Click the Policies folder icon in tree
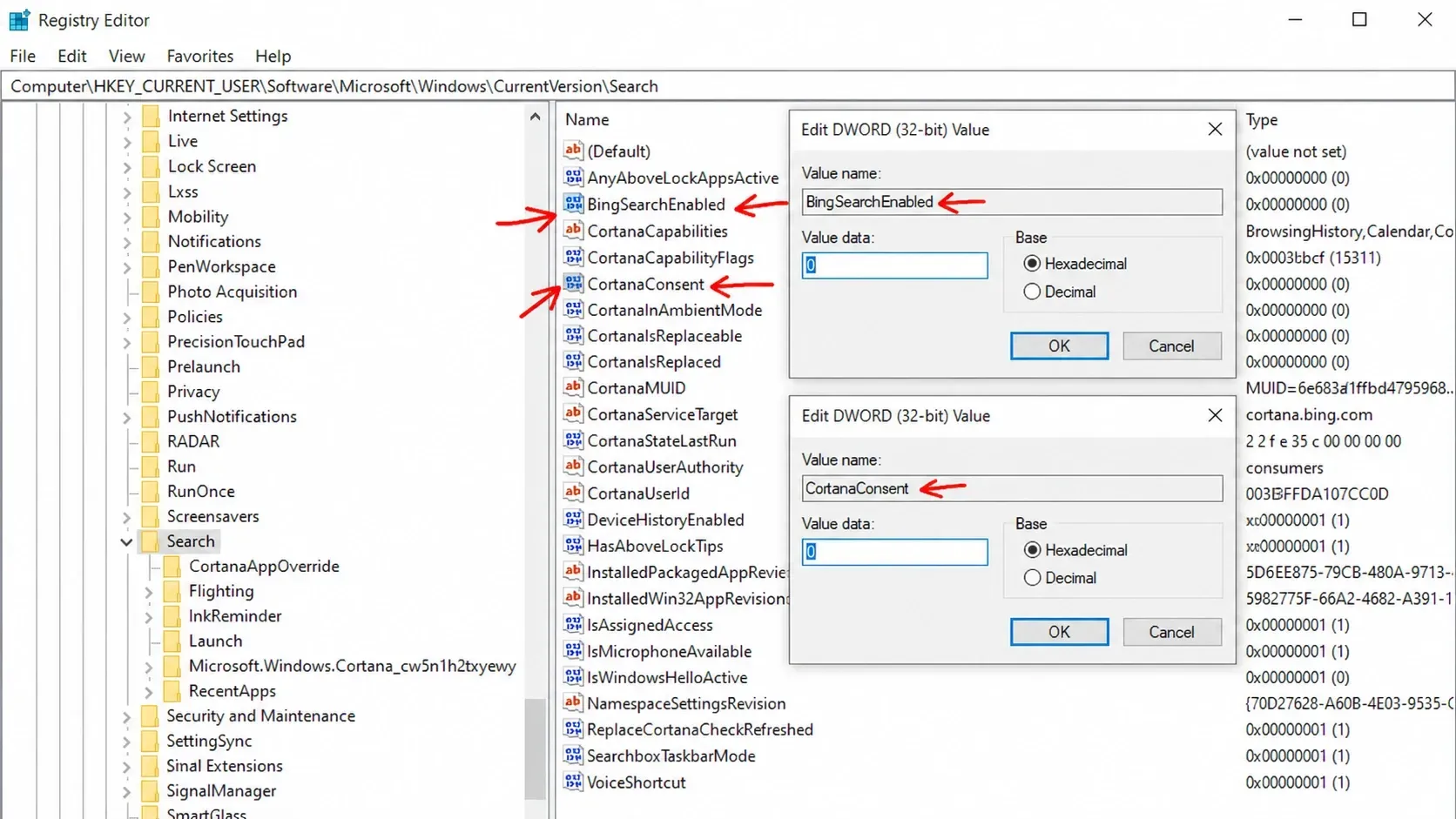Screen dimensions: 1456x819 coord(150,317)
